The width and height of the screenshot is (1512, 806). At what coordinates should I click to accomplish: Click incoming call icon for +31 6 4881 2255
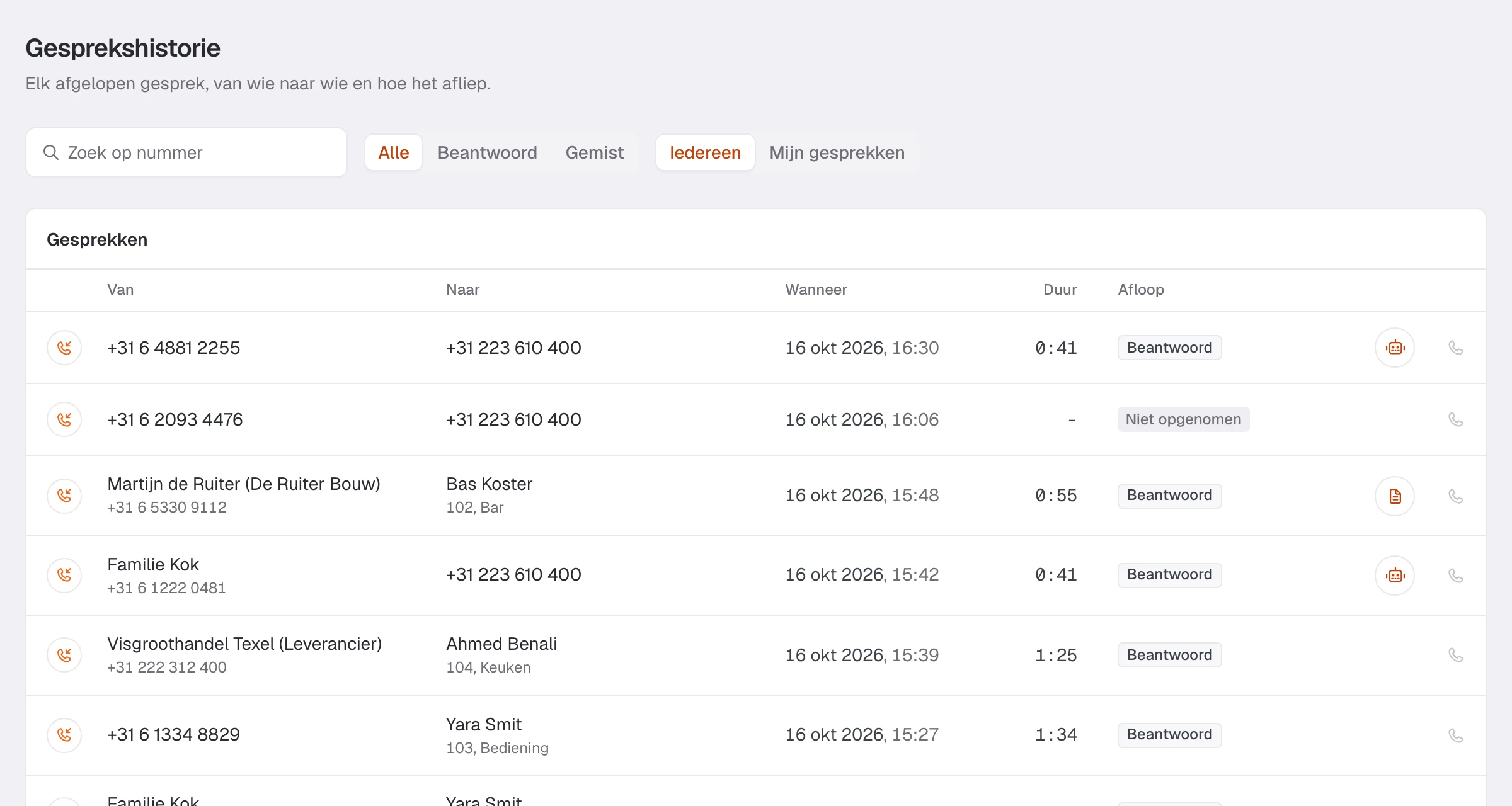click(64, 348)
